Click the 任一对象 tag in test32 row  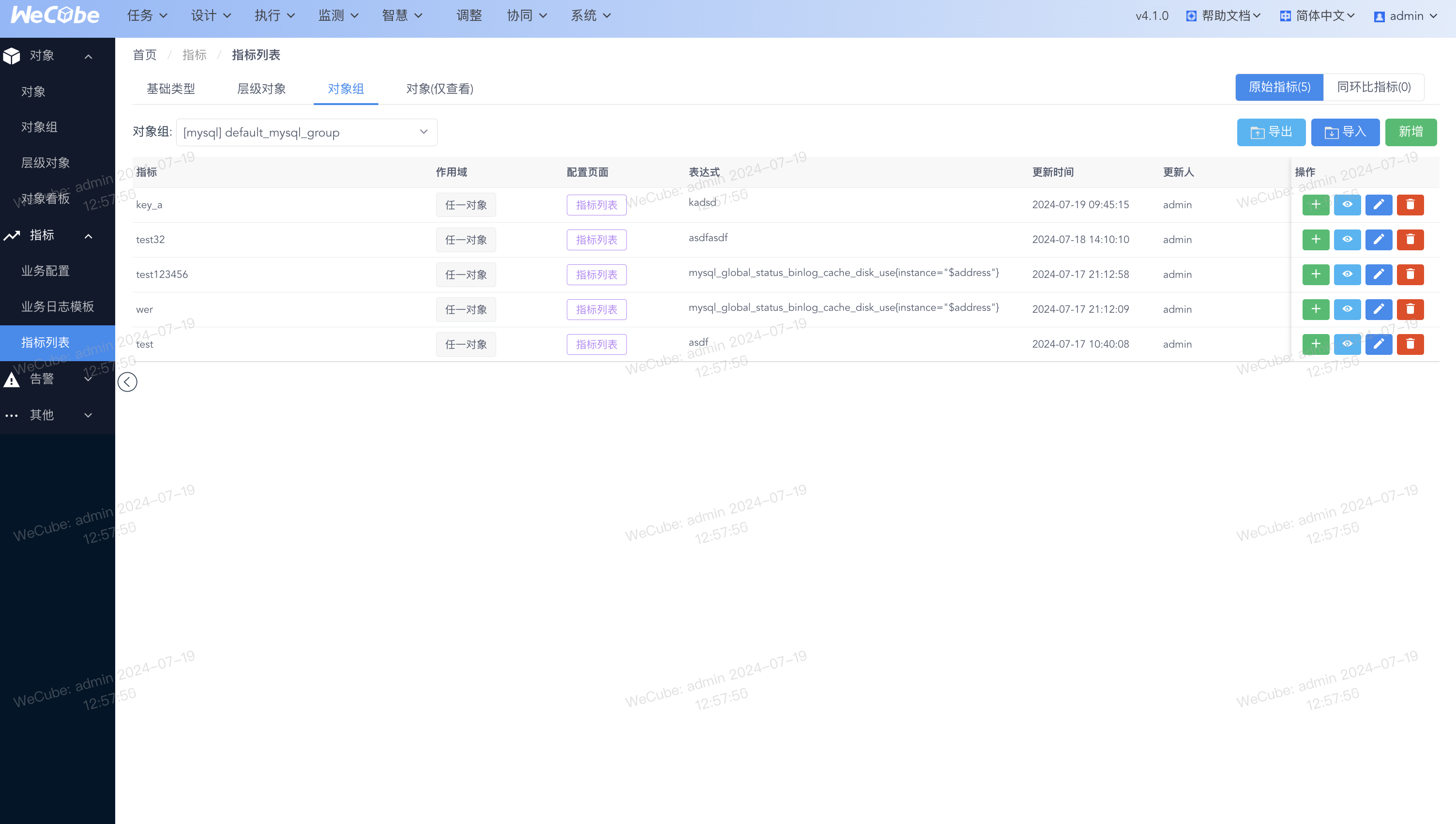coord(466,240)
